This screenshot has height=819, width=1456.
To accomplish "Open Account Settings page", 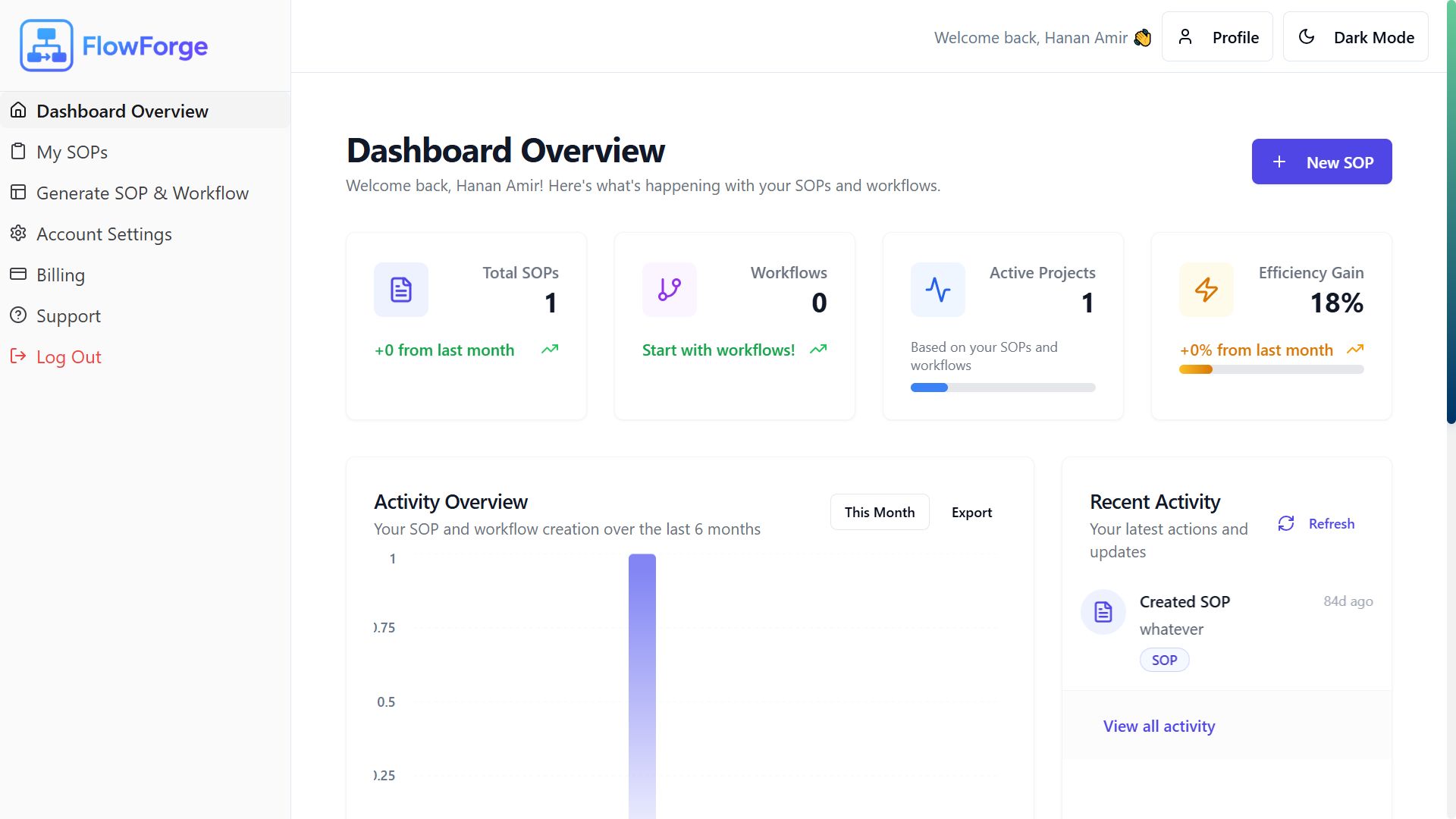I will coord(104,234).
